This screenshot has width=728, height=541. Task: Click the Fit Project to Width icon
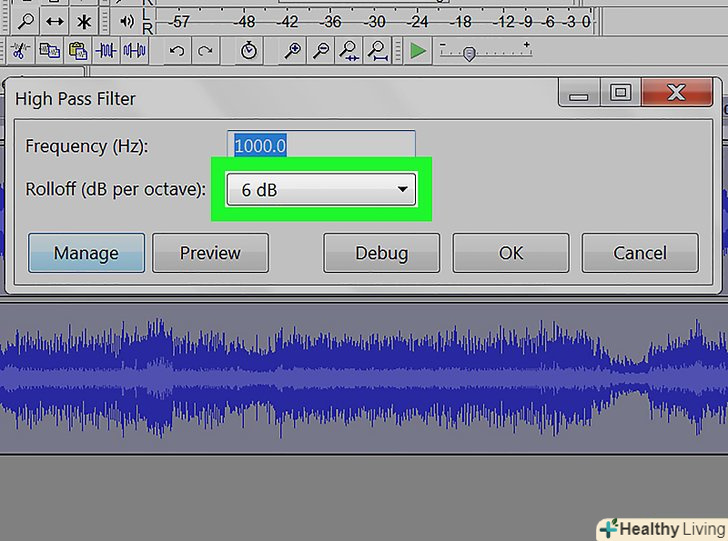coord(377,50)
